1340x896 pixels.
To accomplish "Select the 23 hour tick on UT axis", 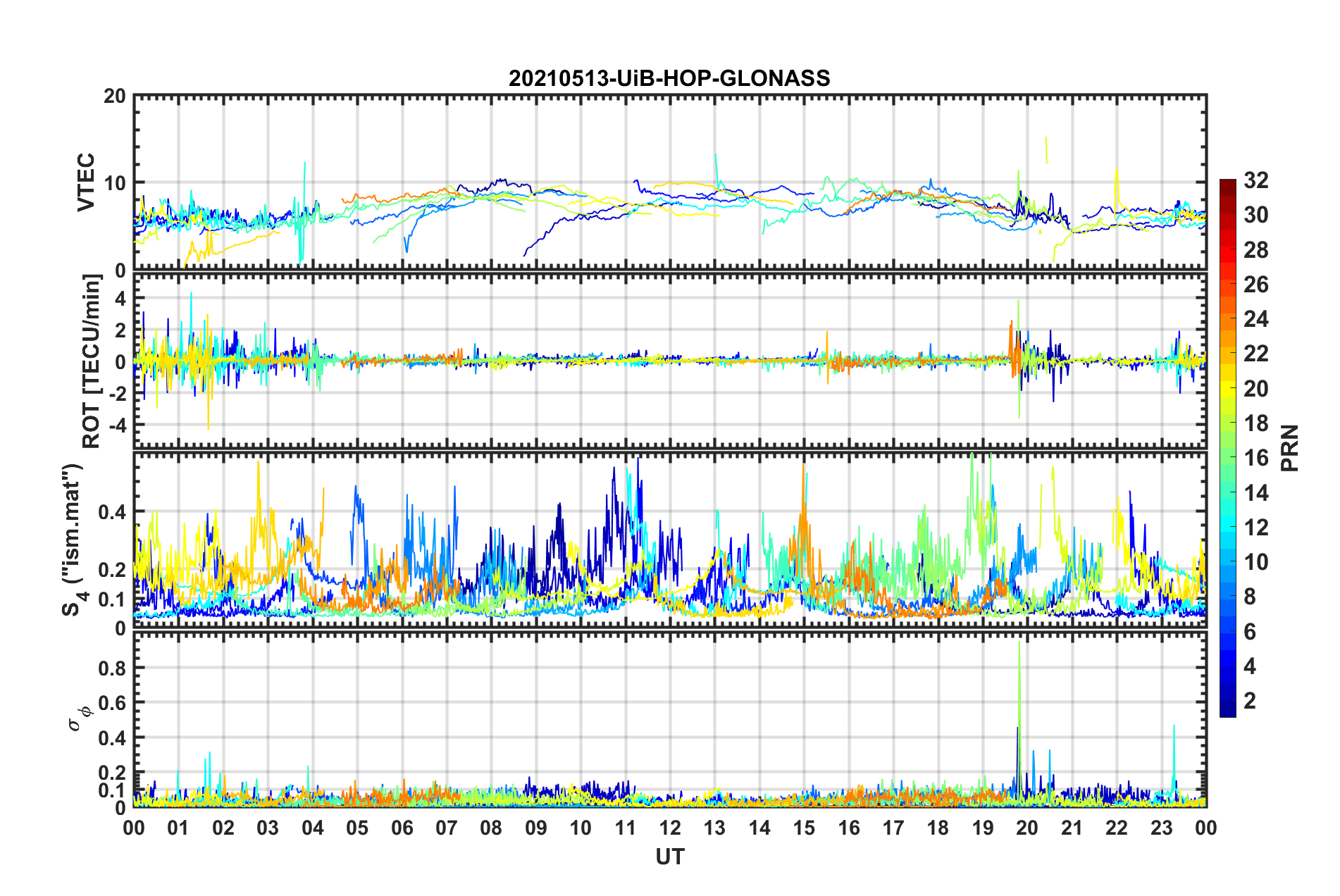I will point(1162,828).
